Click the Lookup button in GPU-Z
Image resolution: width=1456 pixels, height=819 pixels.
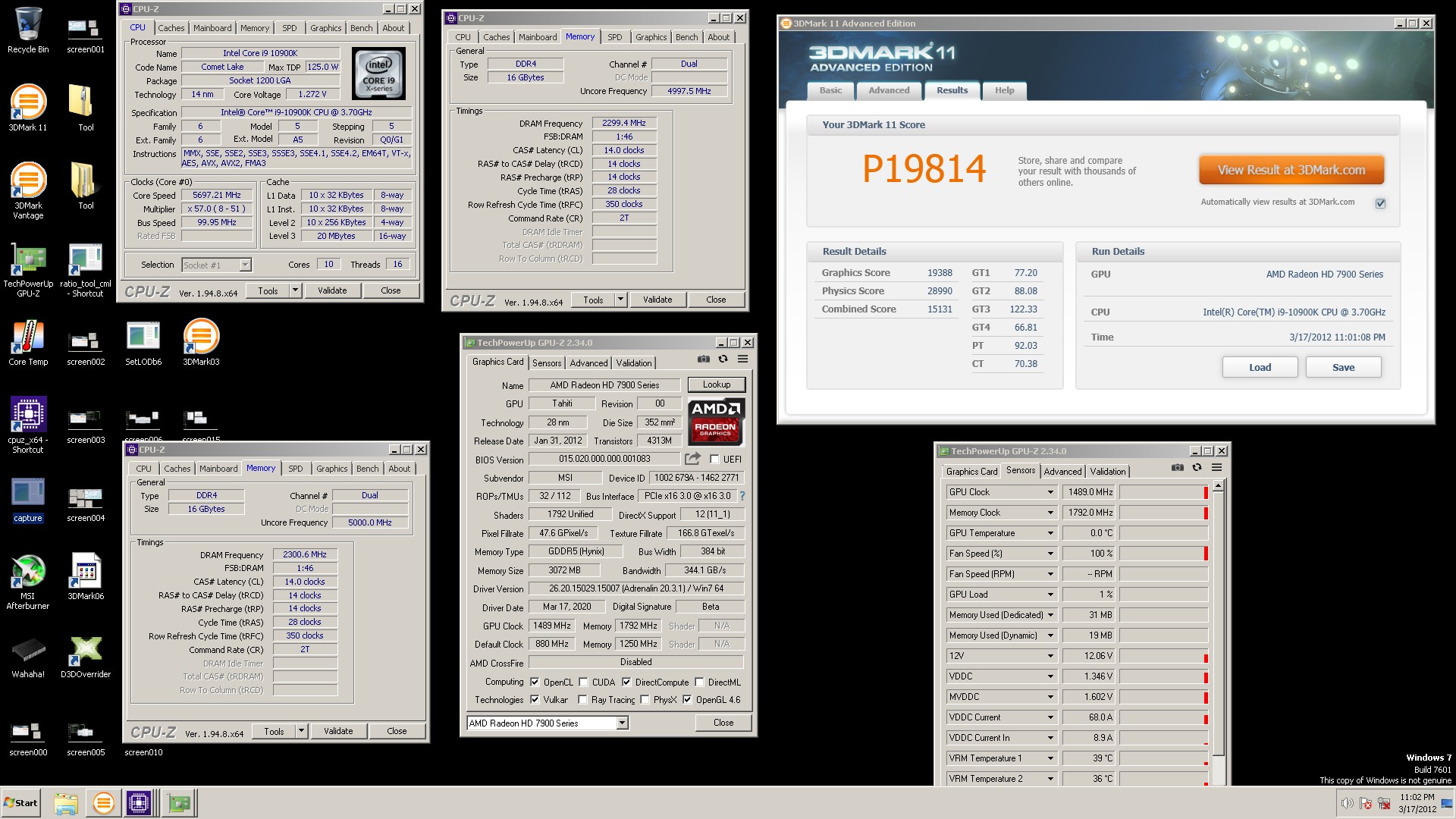click(x=717, y=384)
